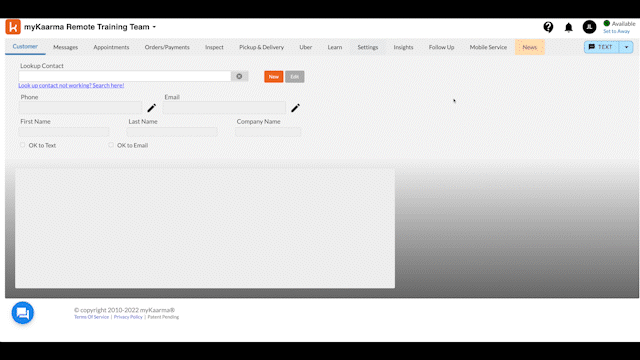Image resolution: width=640 pixels, height=360 pixels.
Task: Open the user profile avatar icon
Action: (x=589, y=27)
